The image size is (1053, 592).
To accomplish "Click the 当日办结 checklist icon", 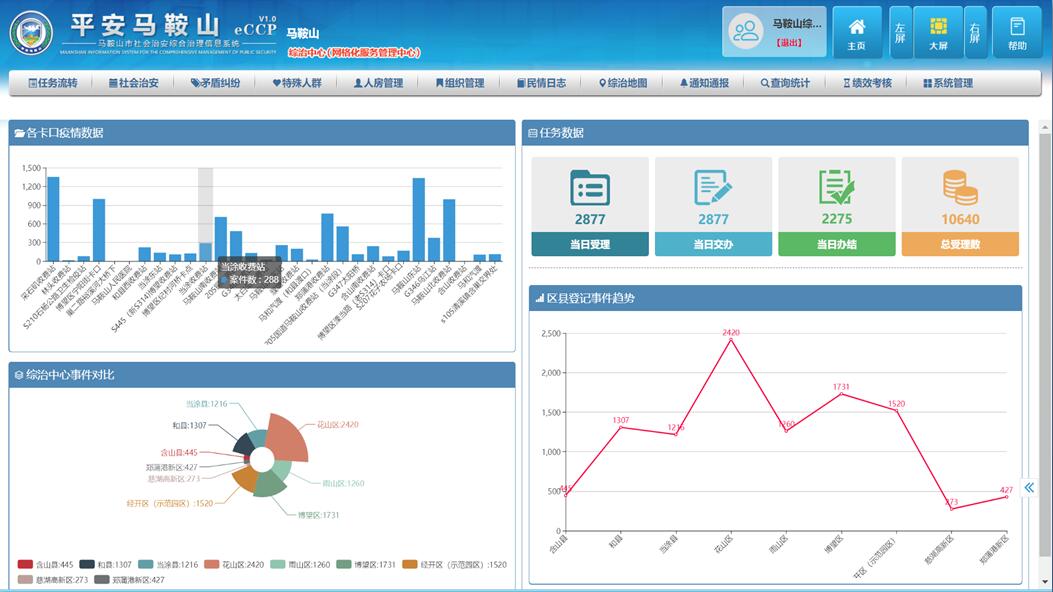I will pyautogui.click(x=836, y=187).
